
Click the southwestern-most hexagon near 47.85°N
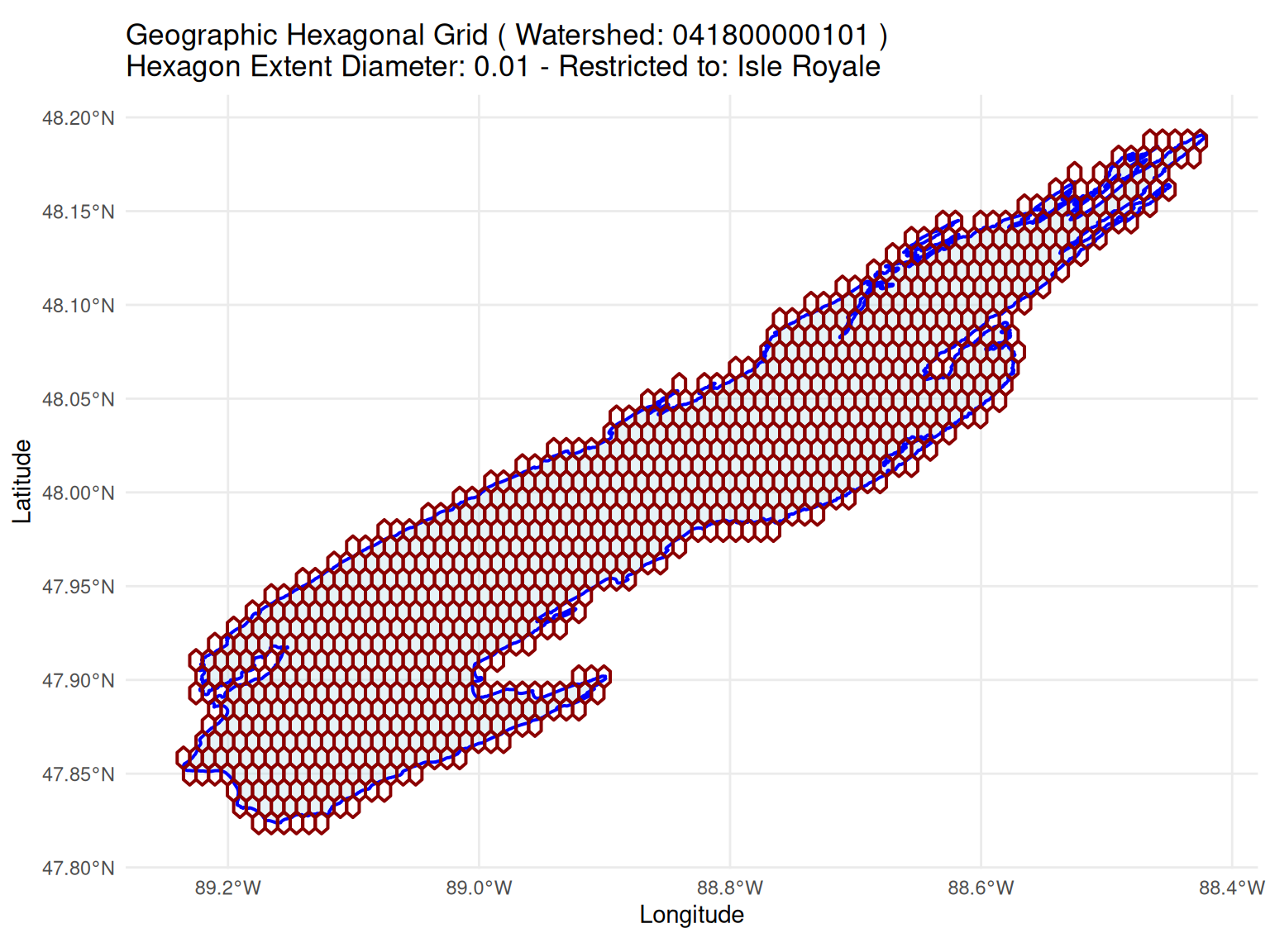click(x=184, y=757)
